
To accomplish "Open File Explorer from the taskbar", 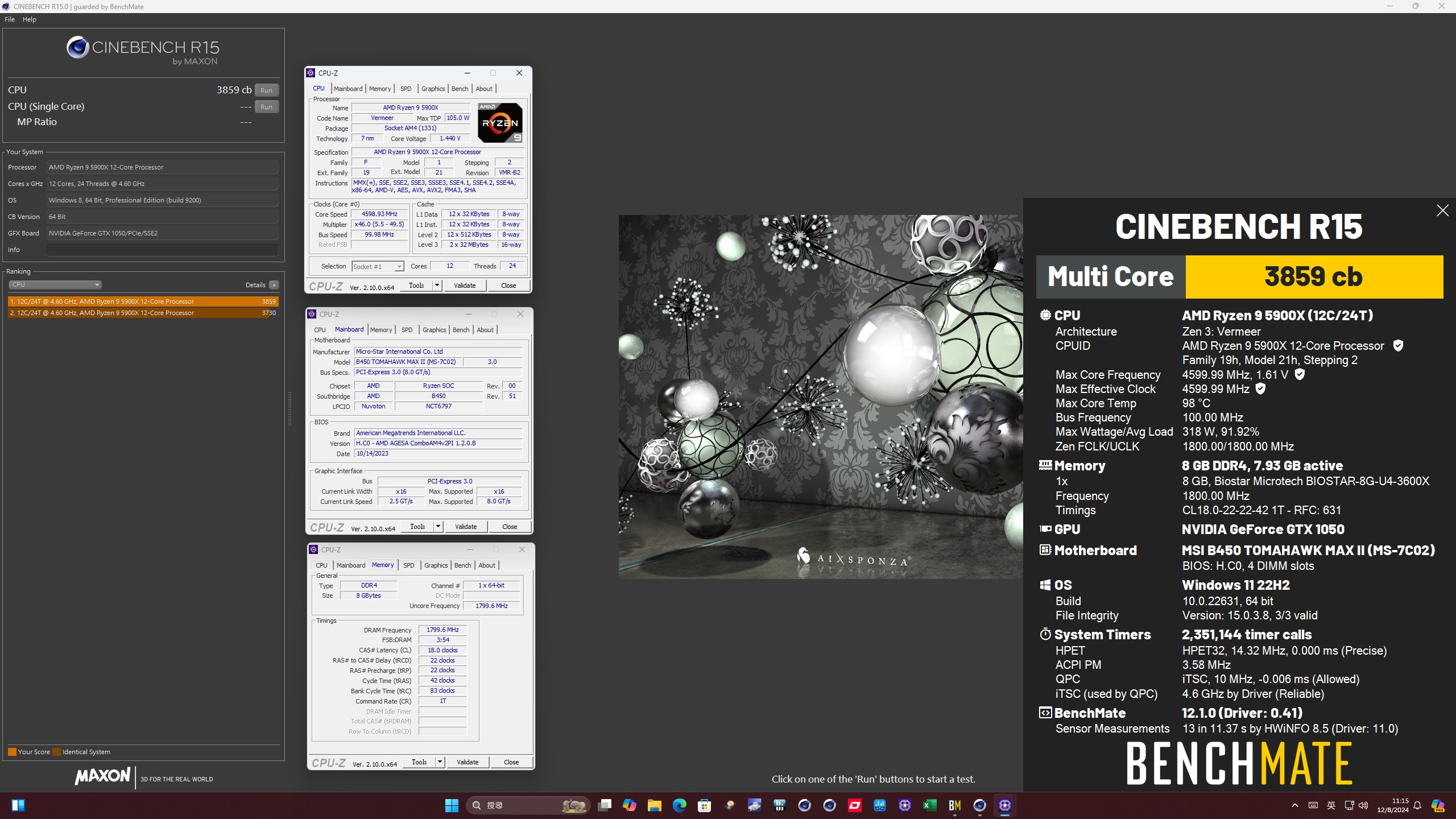I will (x=655, y=805).
